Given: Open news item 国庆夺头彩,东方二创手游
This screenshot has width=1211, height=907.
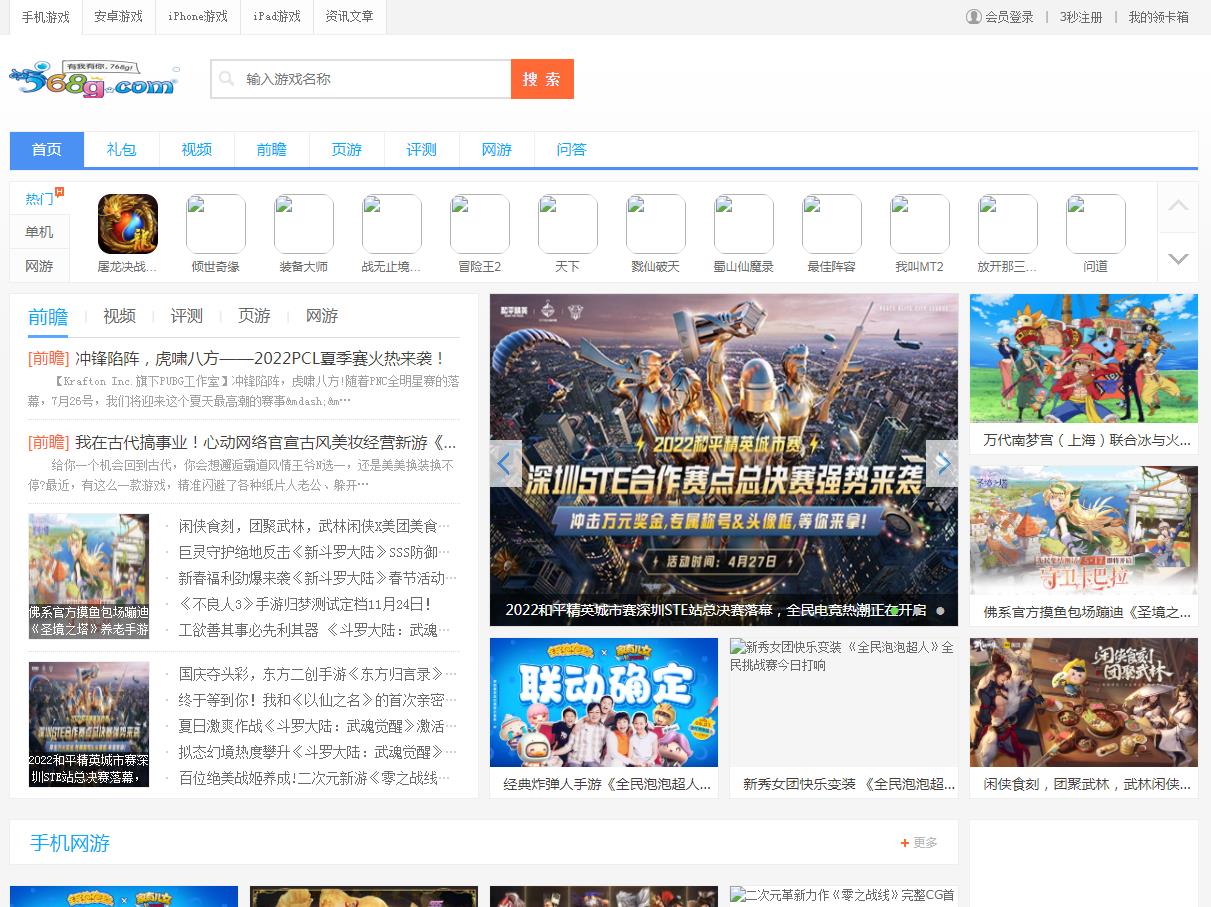Looking at the screenshot, I should [x=318, y=674].
